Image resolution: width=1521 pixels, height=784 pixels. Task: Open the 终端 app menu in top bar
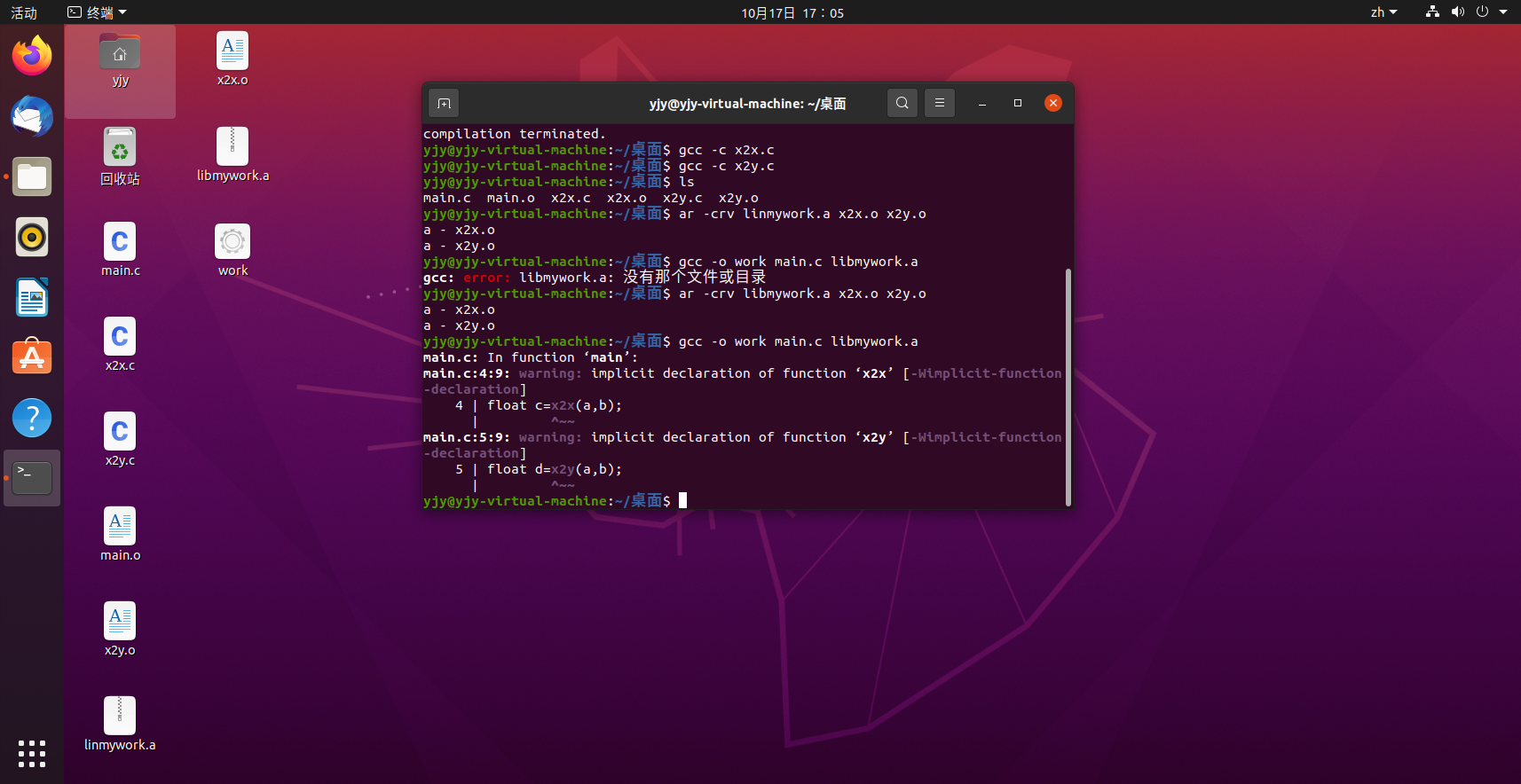98,12
